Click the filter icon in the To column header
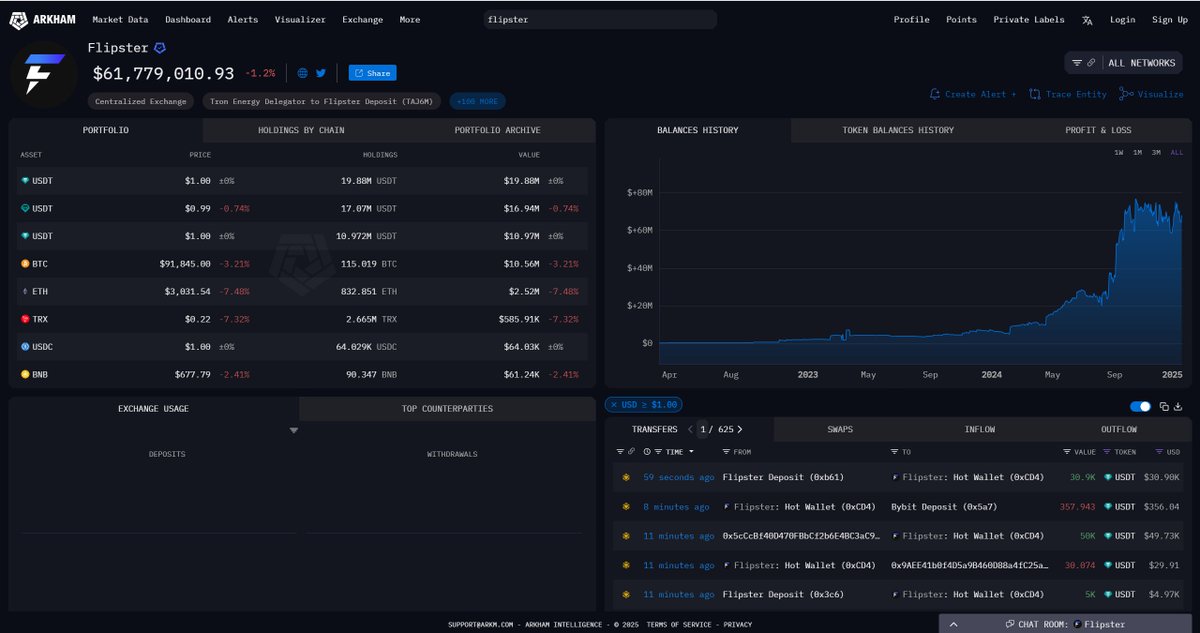 (x=896, y=452)
